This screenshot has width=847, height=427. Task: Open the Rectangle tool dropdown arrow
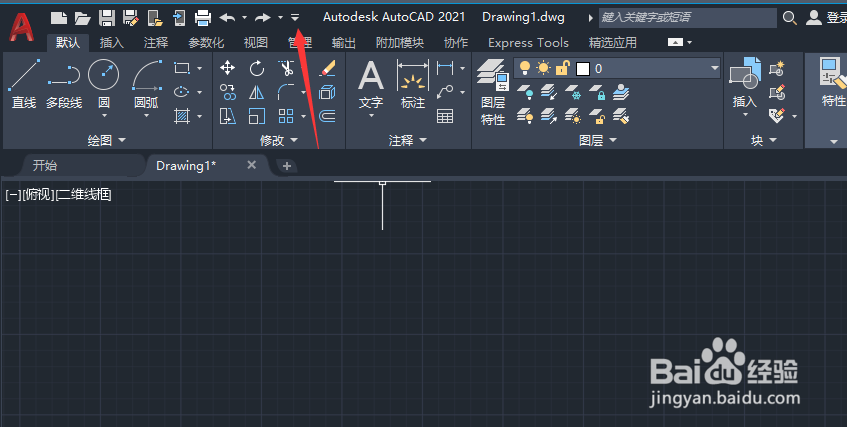(199, 69)
